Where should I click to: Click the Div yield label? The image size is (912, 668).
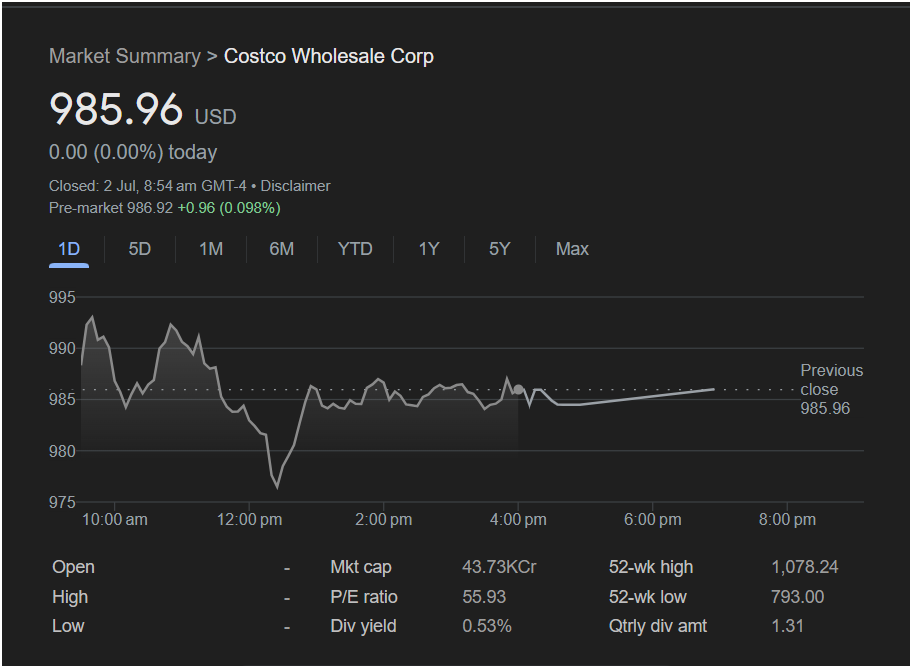(364, 627)
